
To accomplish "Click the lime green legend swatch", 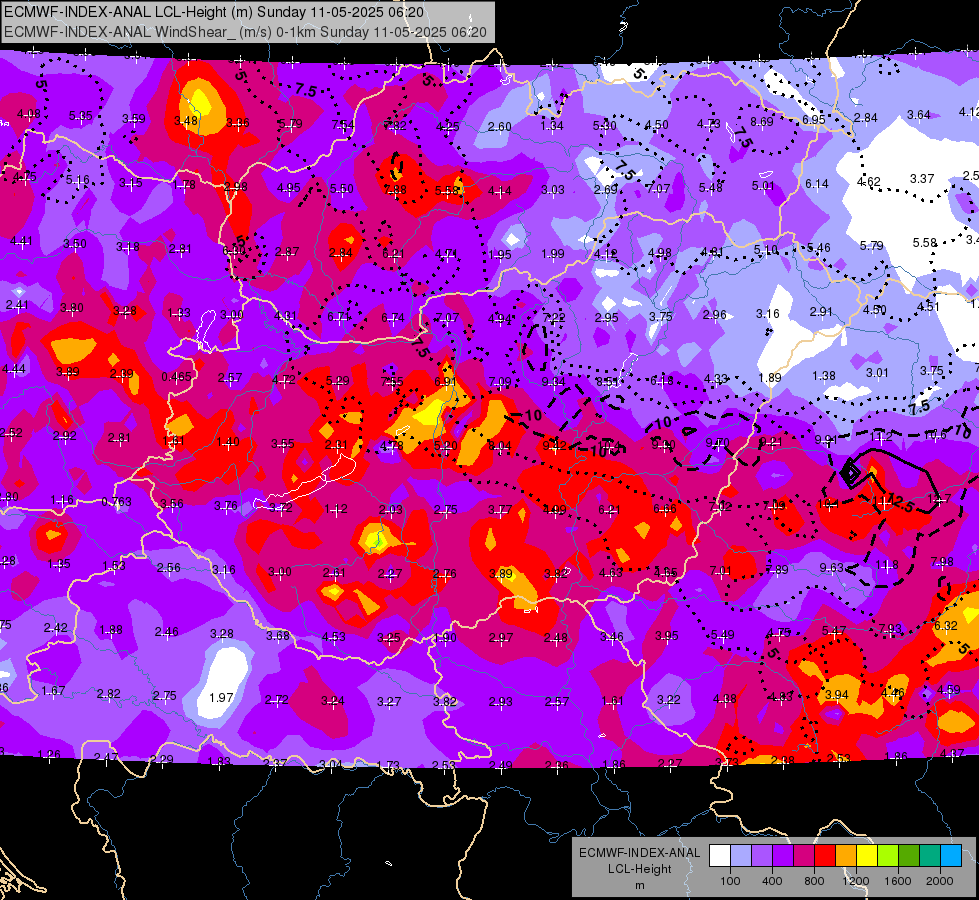I will pyautogui.click(x=888, y=856).
